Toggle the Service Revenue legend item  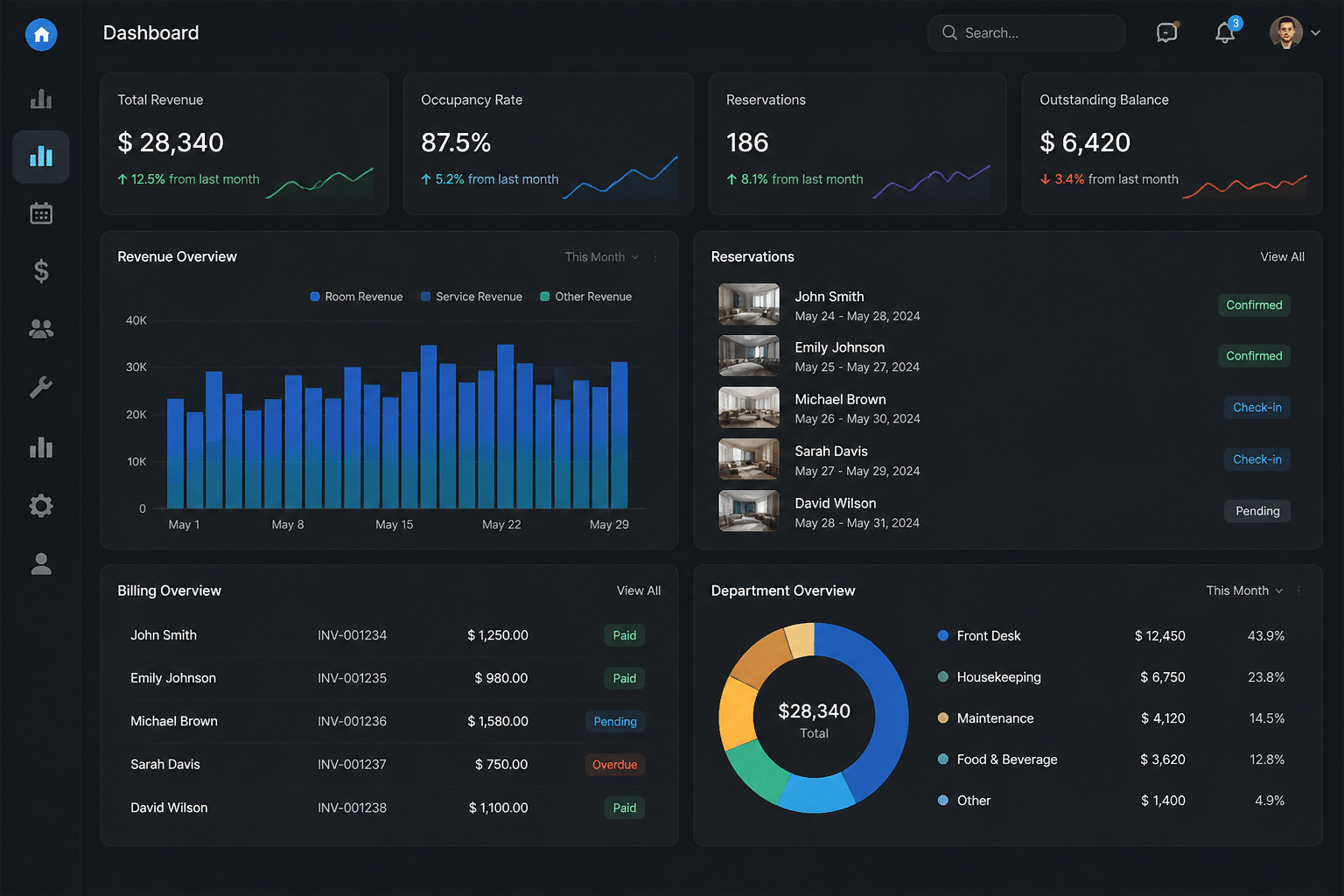pos(472,297)
